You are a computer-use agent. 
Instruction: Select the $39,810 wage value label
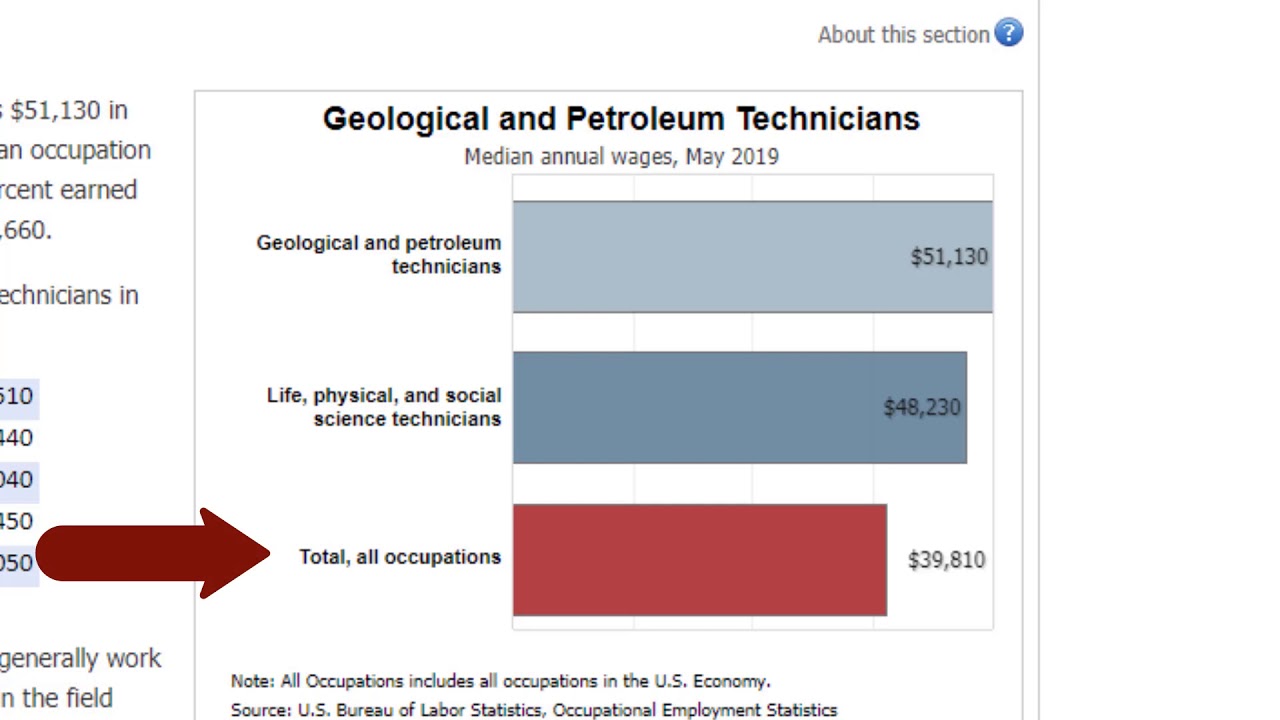[946, 560]
